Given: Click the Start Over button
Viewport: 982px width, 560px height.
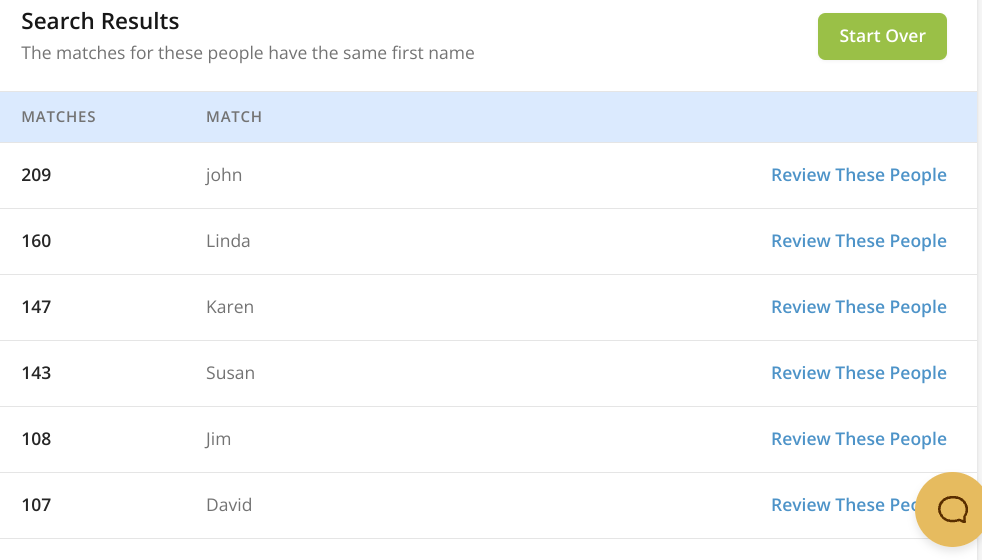Looking at the screenshot, I should tap(882, 36).
